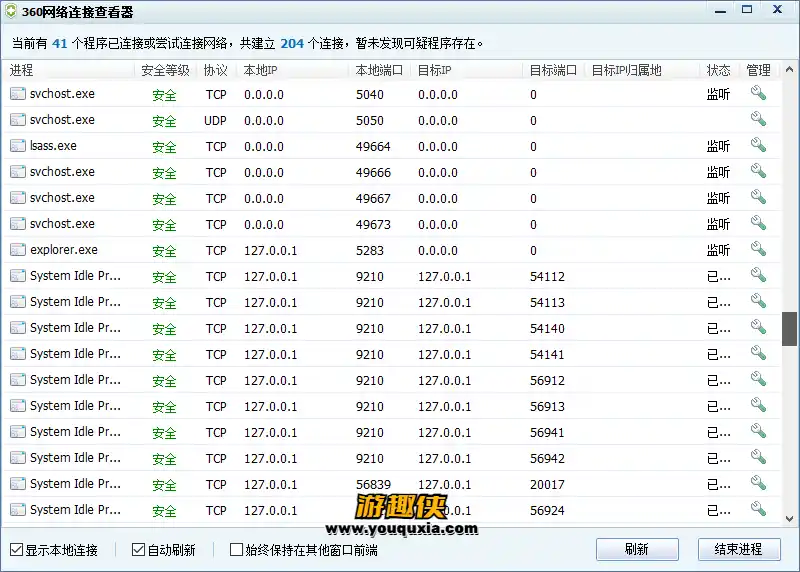Click manage icon for target port 56924 row

(x=758, y=509)
